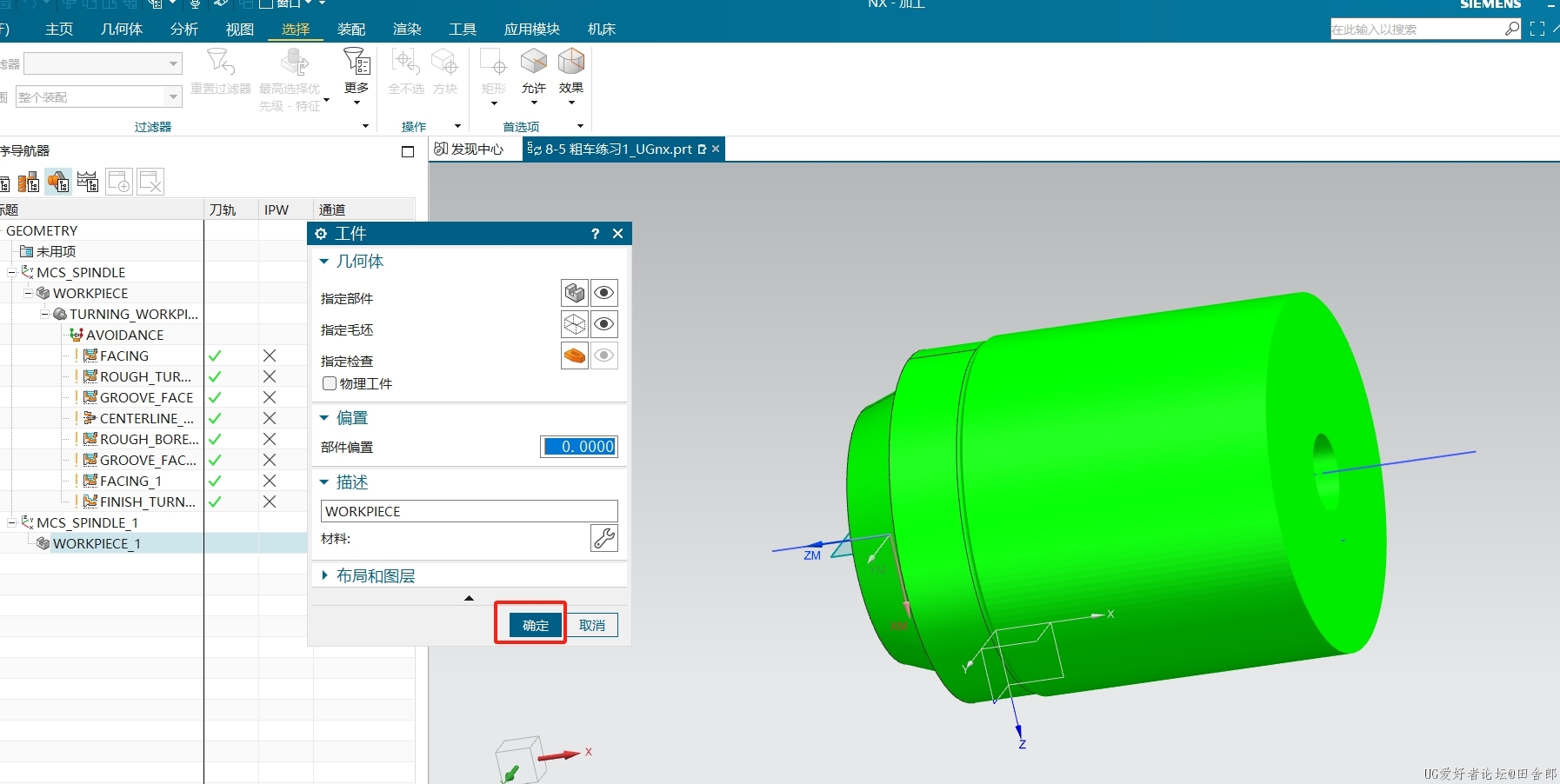Click the Specify Blank (指定毛坯) icon
Screen dimensions: 1560x784
click(575, 324)
